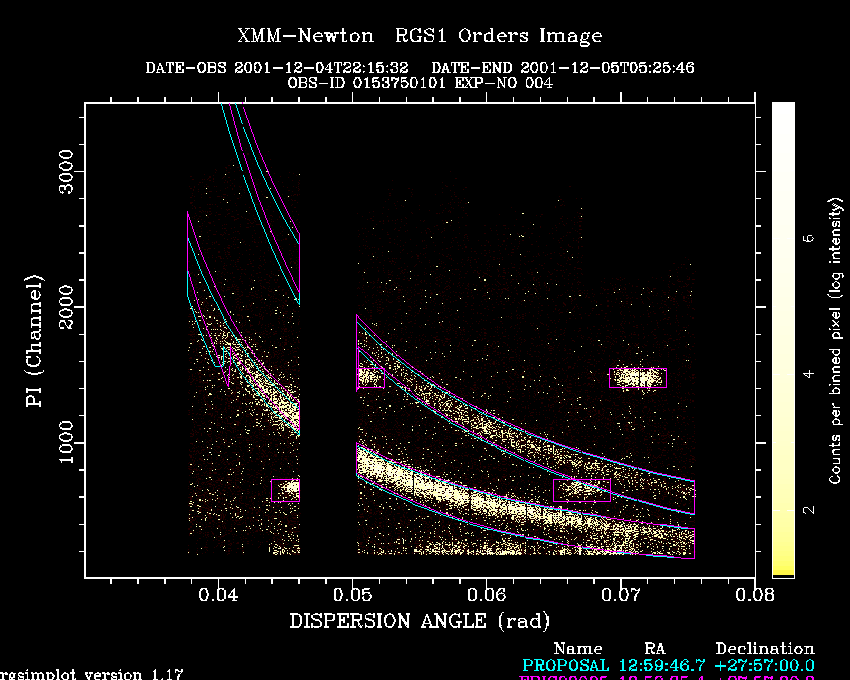Click the DATE-OBS 2001-12-04T22:15:32 text
This screenshot has height=680, width=850.
point(277,68)
